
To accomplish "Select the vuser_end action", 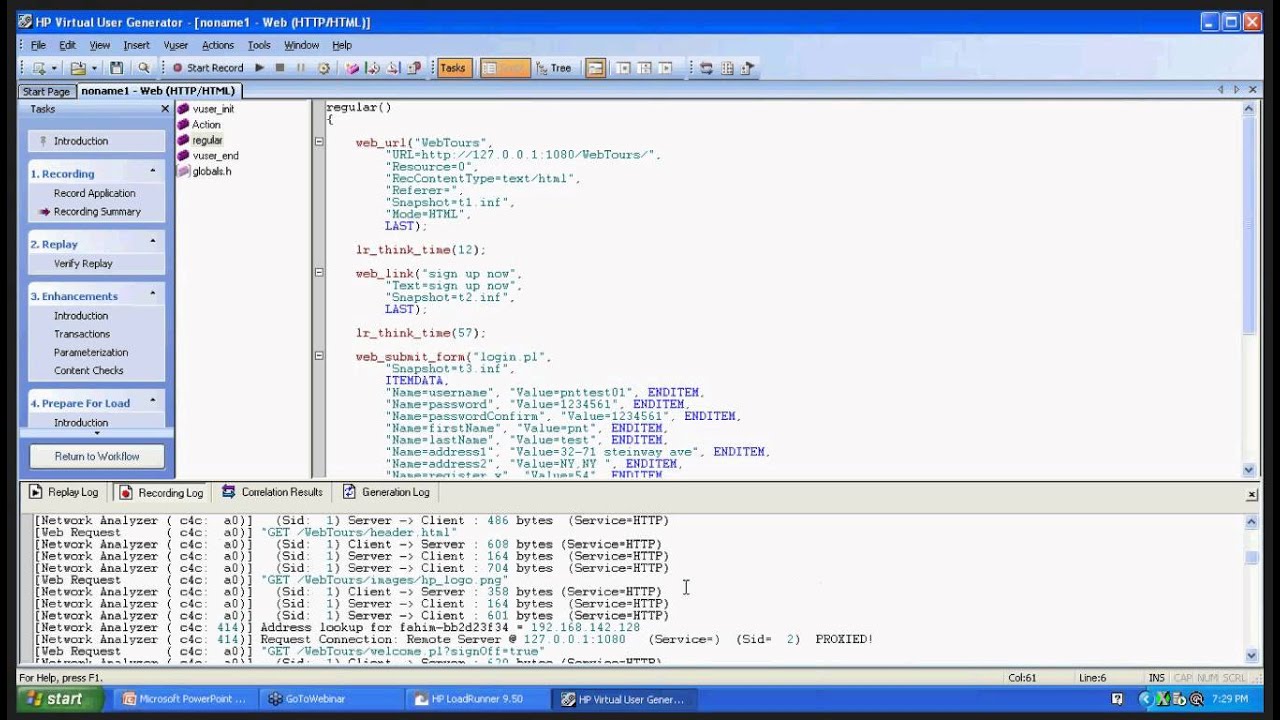I will coord(215,156).
